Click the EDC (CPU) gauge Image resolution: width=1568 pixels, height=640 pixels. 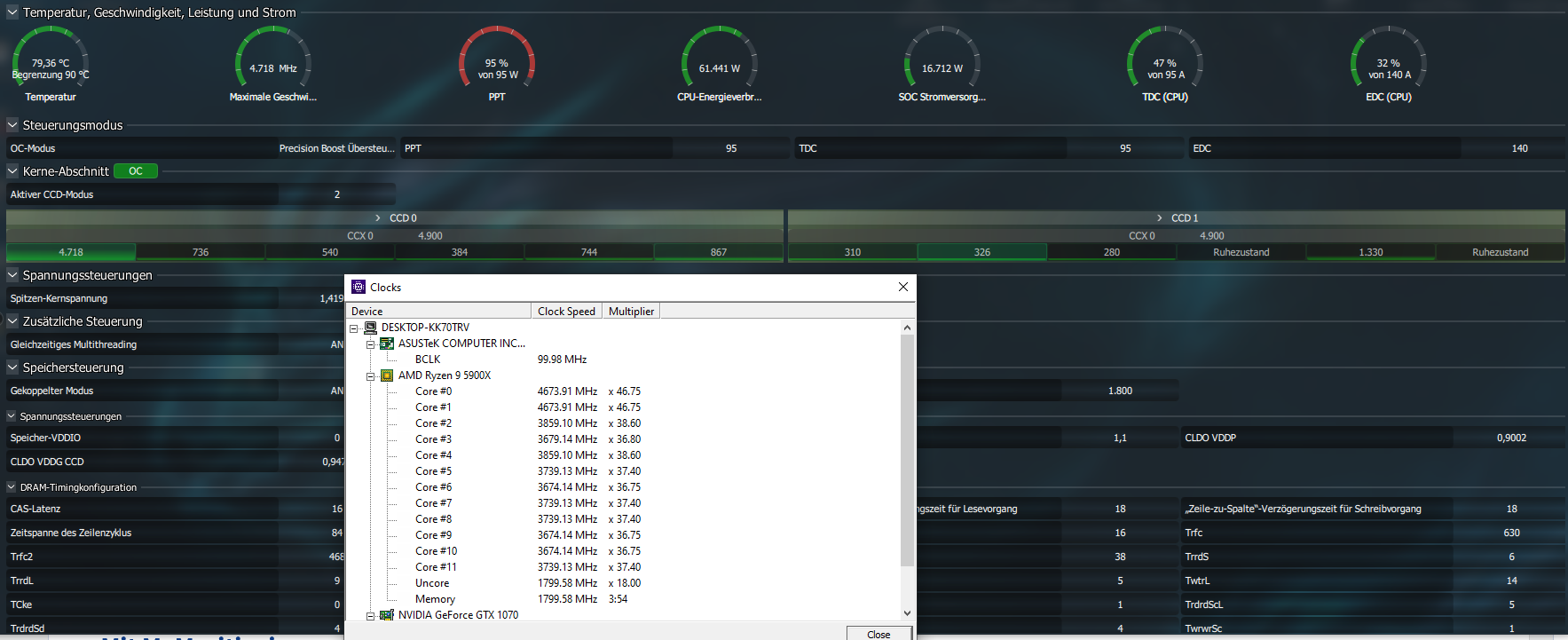tap(1389, 65)
